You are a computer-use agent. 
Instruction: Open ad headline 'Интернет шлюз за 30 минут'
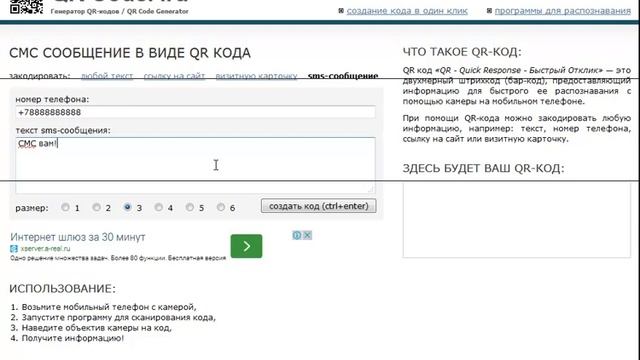coord(78,237)
